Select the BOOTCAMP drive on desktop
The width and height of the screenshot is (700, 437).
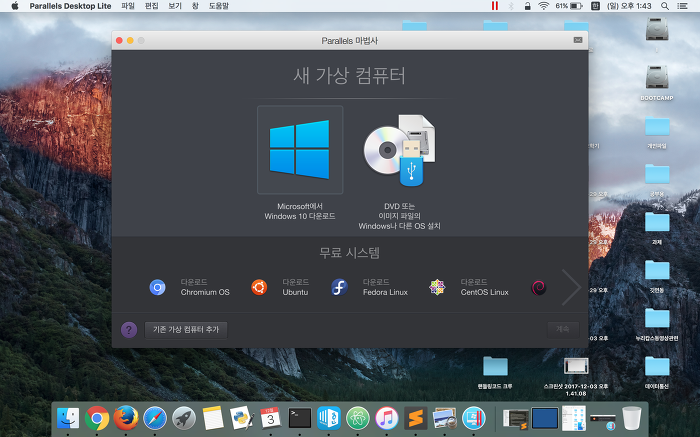click(657, 83)
